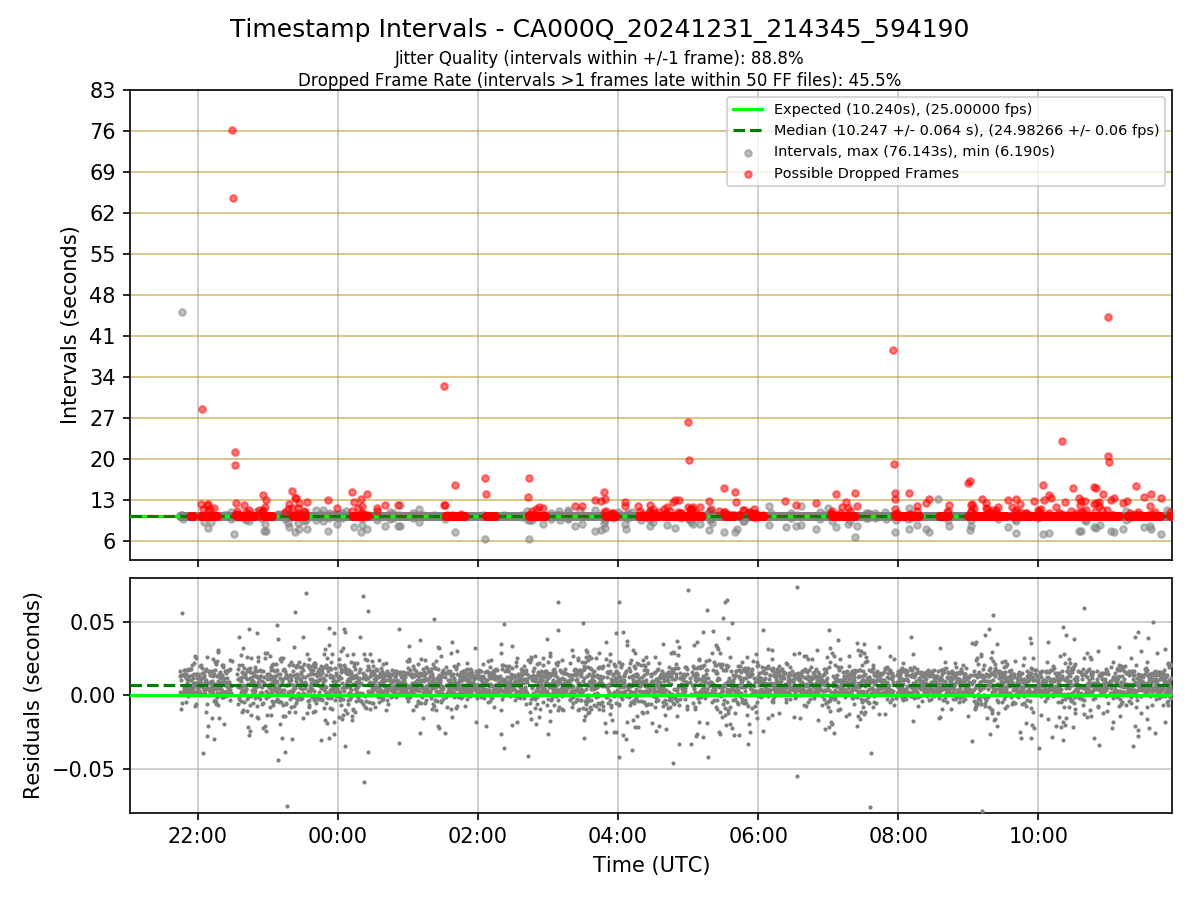Click the red dot swatch in the legend
Screen dimensions: 1200x900
point(748,173)
